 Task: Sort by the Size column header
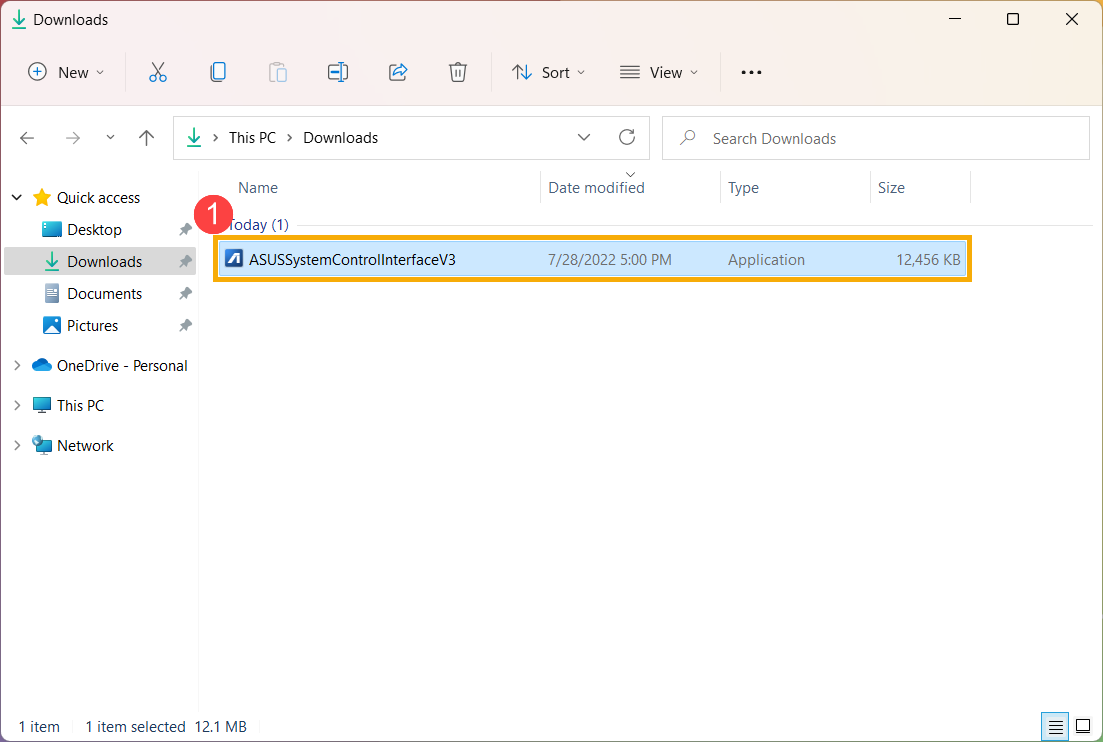coord(891,188)
